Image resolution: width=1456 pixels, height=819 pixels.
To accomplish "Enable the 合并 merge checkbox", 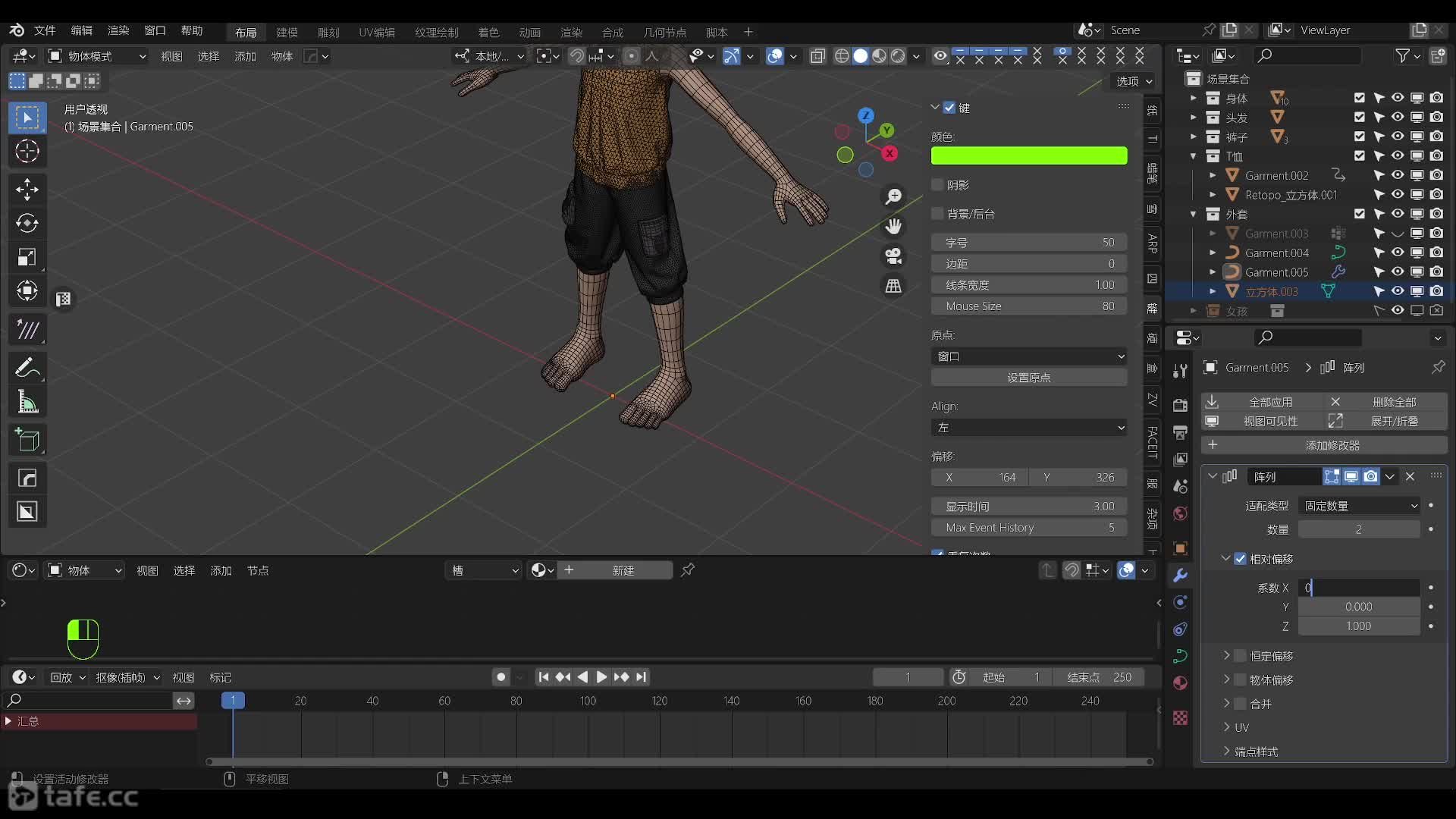I will click(x=1241, y=704).
